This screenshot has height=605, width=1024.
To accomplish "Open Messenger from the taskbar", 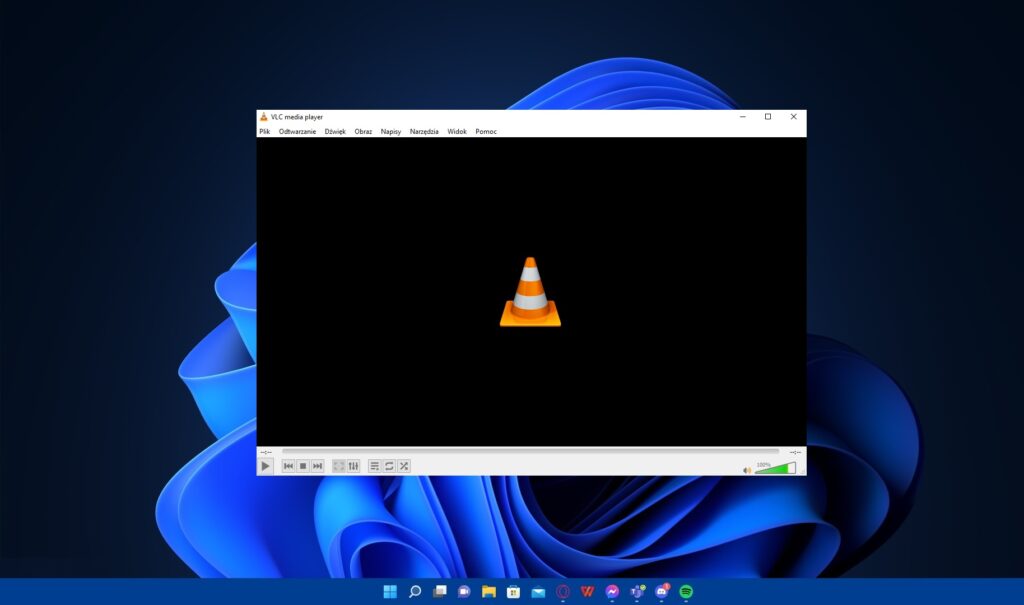I will pyautogui.click(x=612, y=592).
